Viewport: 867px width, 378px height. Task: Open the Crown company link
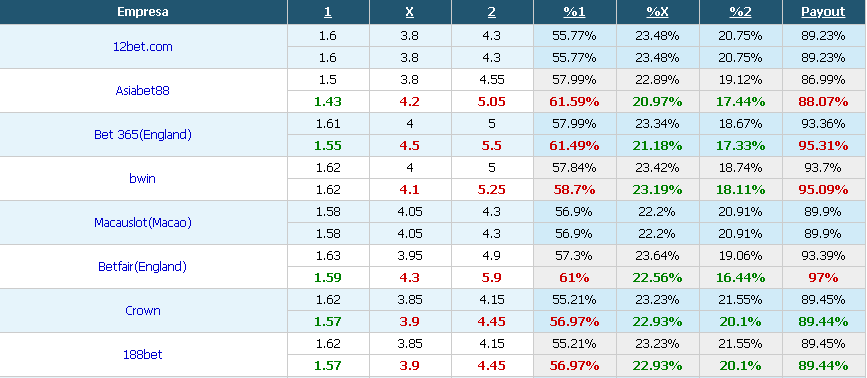pos(143,311)
